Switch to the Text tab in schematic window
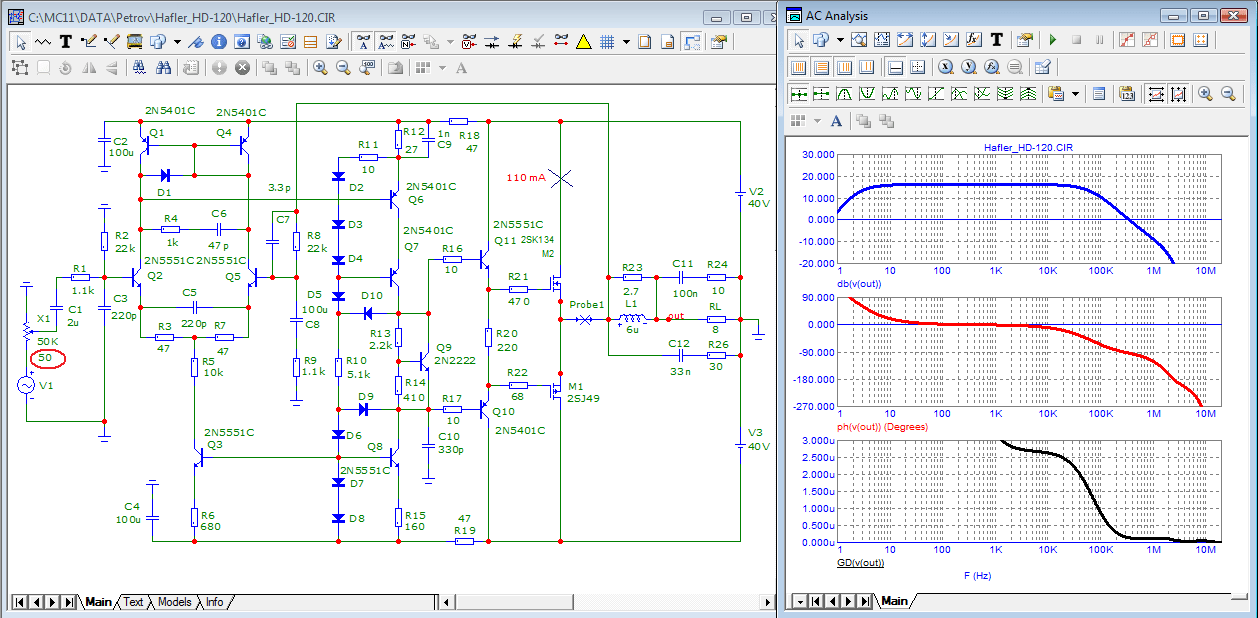 (x=133, y=602)
